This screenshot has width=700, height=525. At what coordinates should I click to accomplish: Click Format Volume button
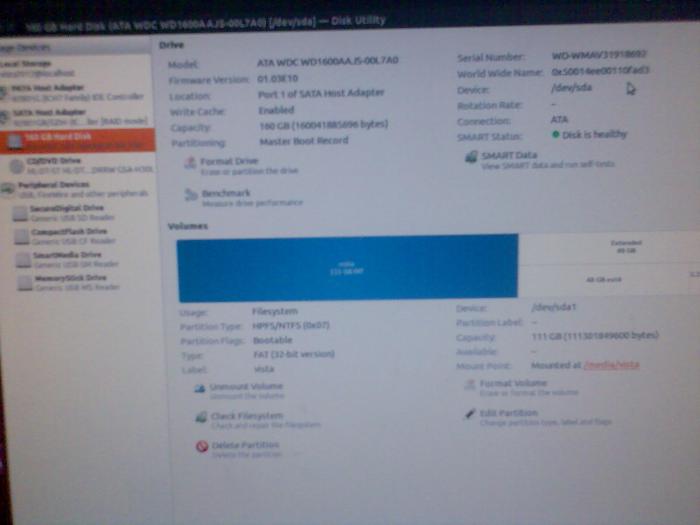coord(521,388)
